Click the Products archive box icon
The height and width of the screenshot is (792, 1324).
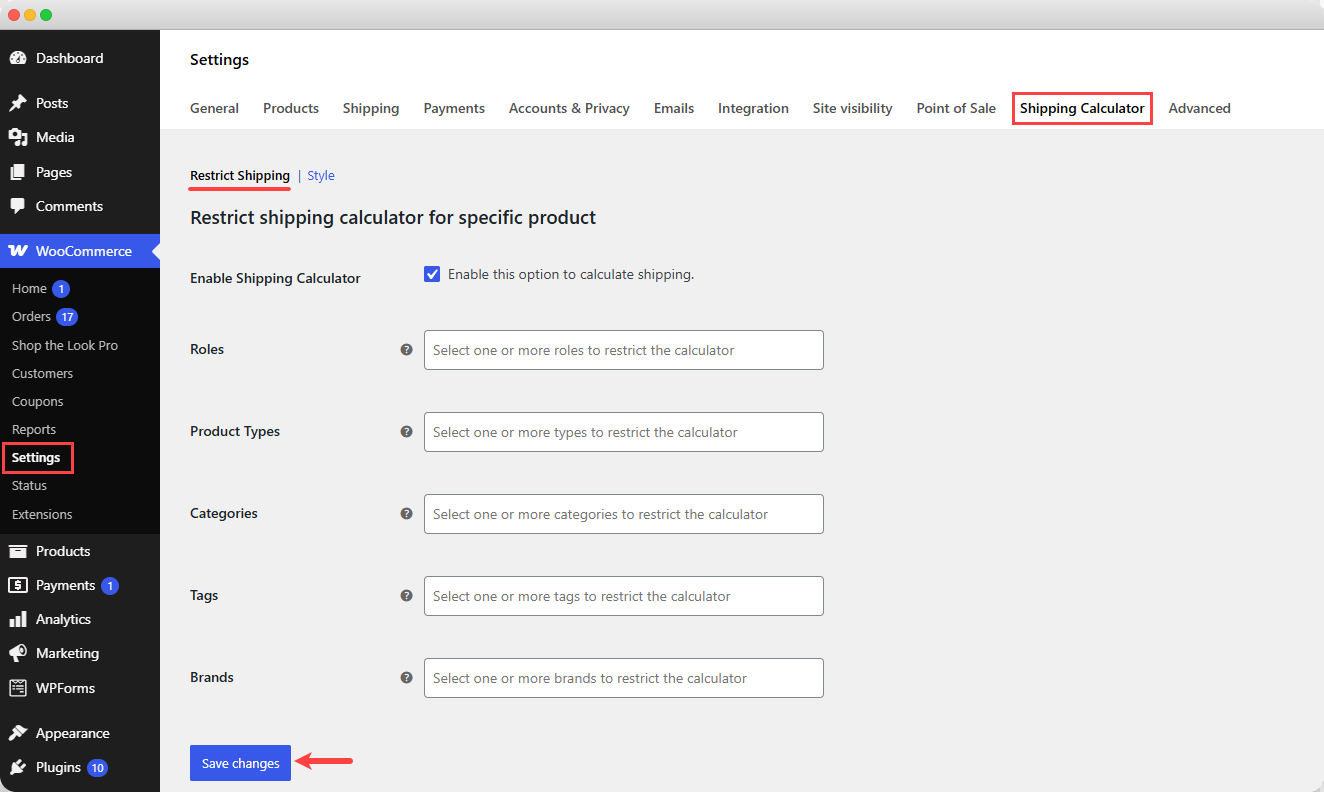tap(18, 551)
